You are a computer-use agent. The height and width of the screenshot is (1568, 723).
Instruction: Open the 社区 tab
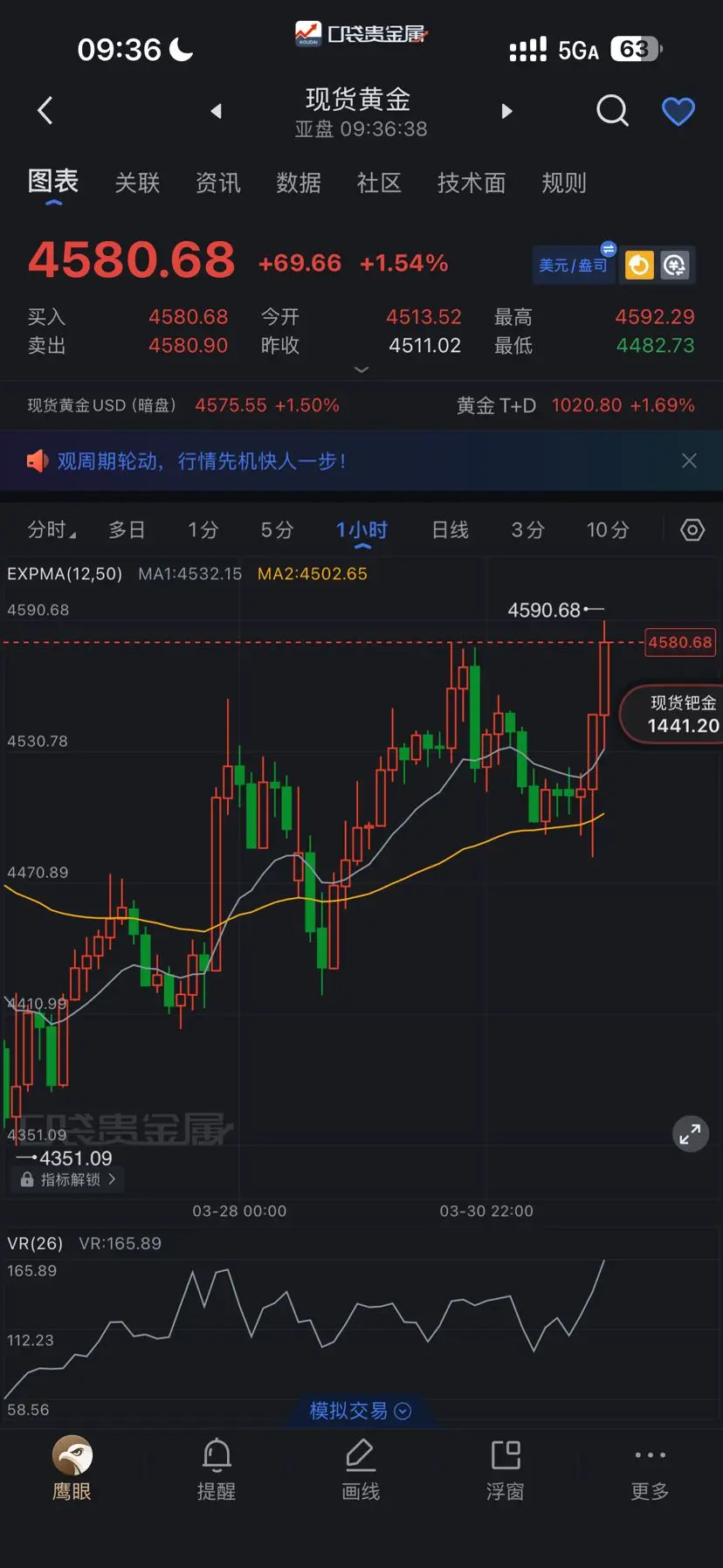coord(379,183)
